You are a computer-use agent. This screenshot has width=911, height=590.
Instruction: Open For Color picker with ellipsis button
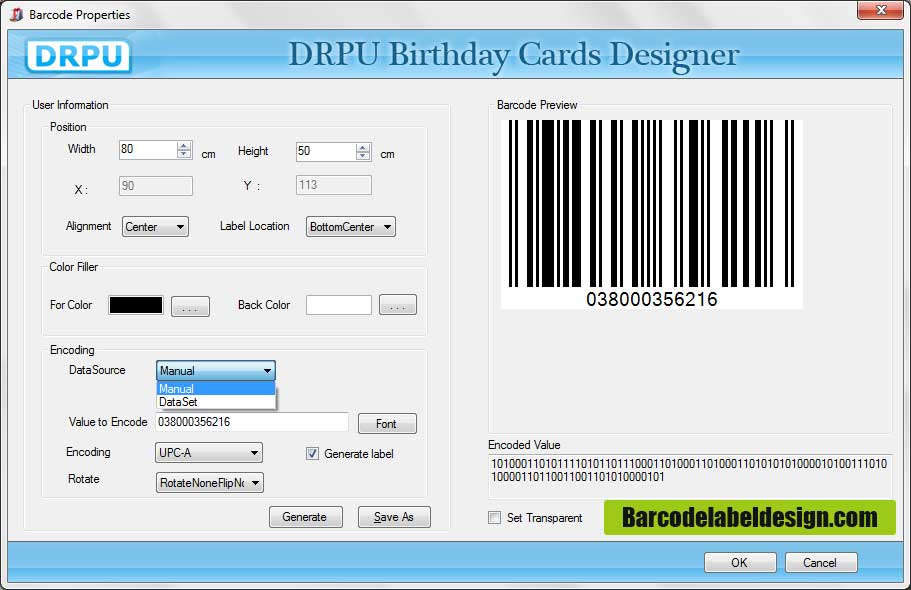click(x=190, y=306)
